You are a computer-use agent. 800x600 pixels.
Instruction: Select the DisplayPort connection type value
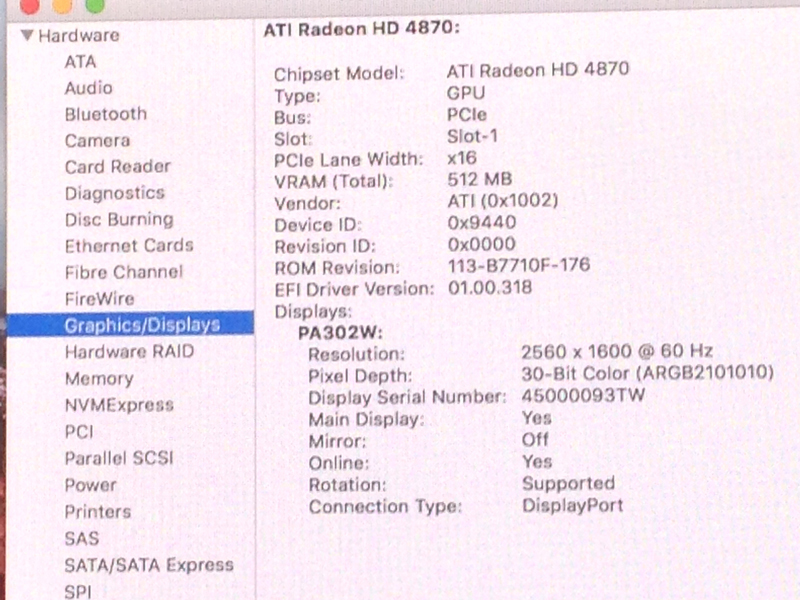pyautogui.click(x=573, y=505)
